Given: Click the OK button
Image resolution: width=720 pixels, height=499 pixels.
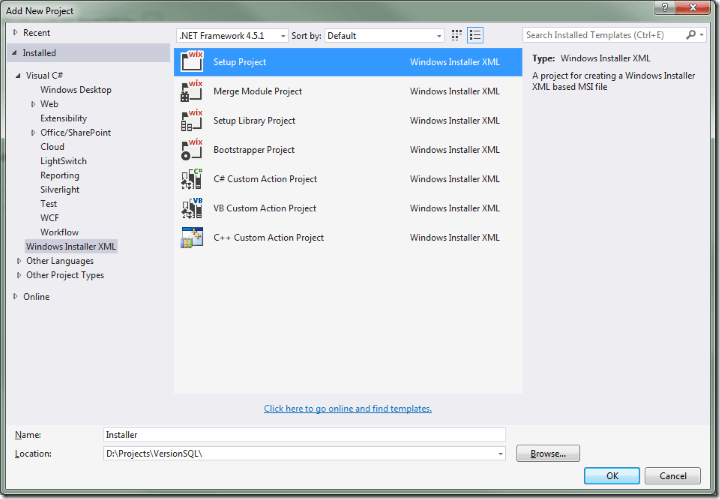Looking at the screenshot, I should [612, 476].
